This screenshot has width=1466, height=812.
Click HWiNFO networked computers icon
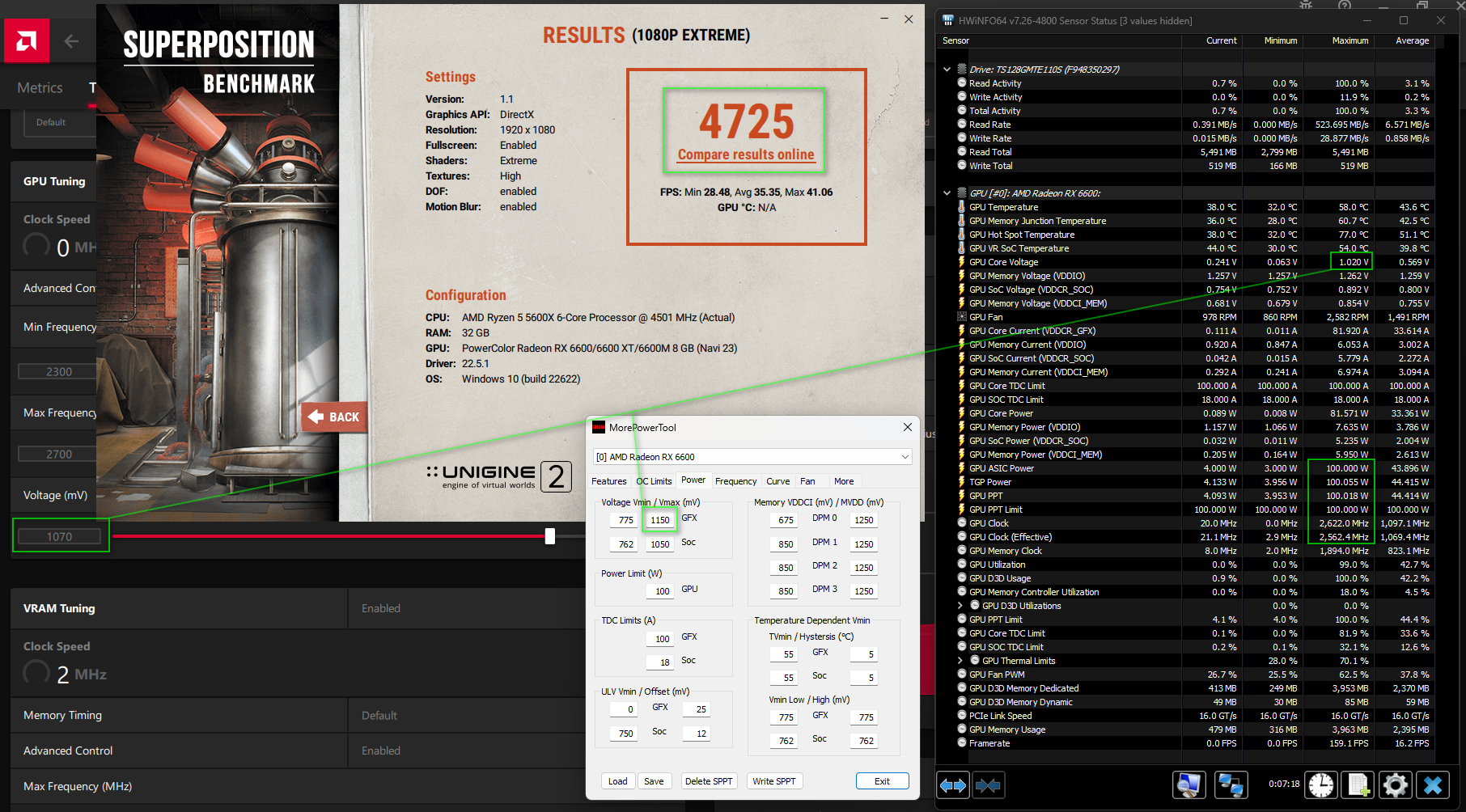(x=1231, y=785)
